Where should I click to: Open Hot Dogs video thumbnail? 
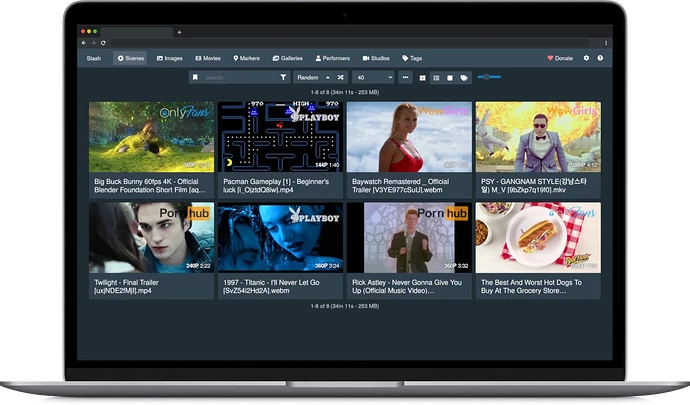pyautogui.click(x=538, y=238)
